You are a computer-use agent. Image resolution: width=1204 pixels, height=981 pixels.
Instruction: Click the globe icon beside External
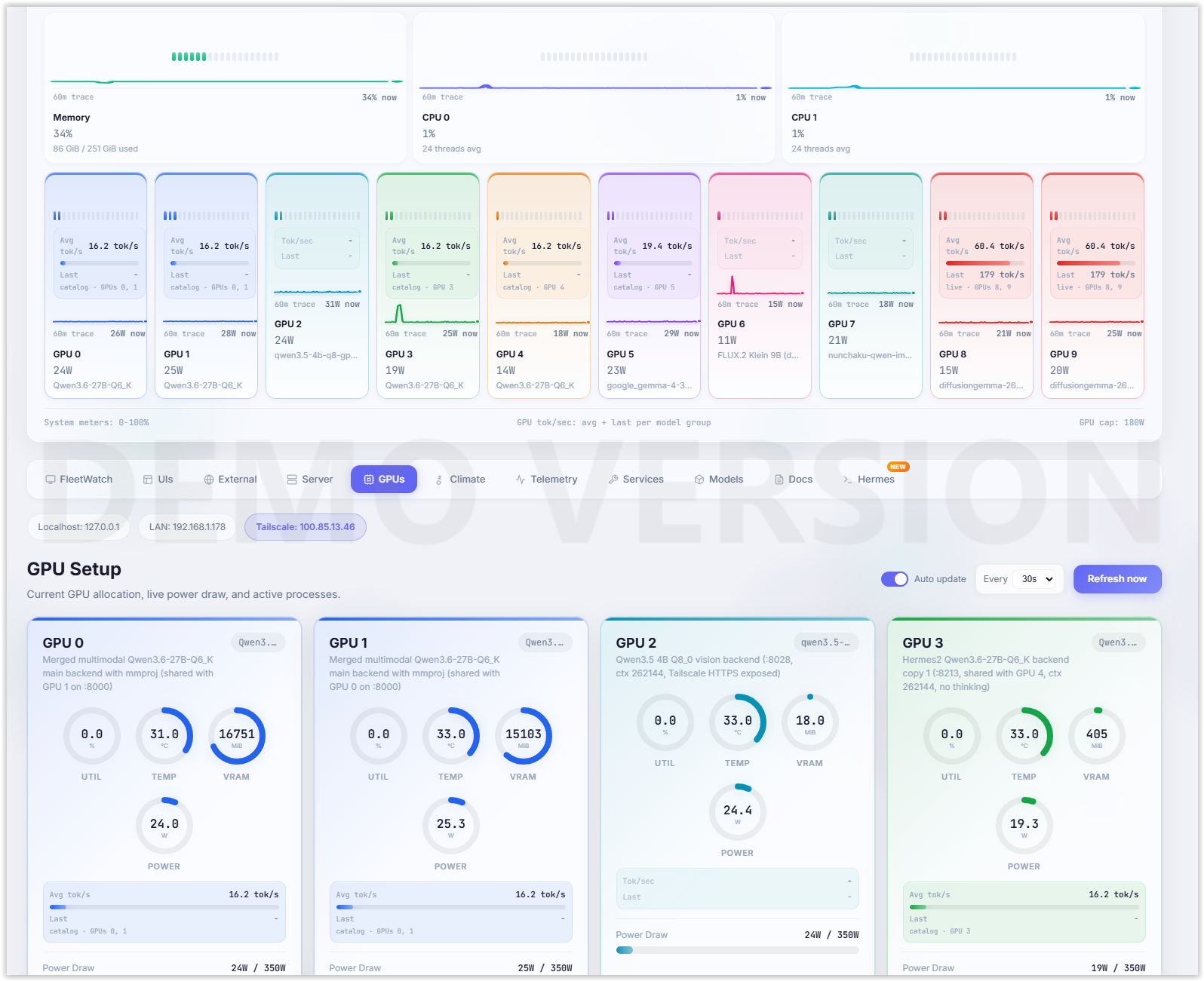209,480
